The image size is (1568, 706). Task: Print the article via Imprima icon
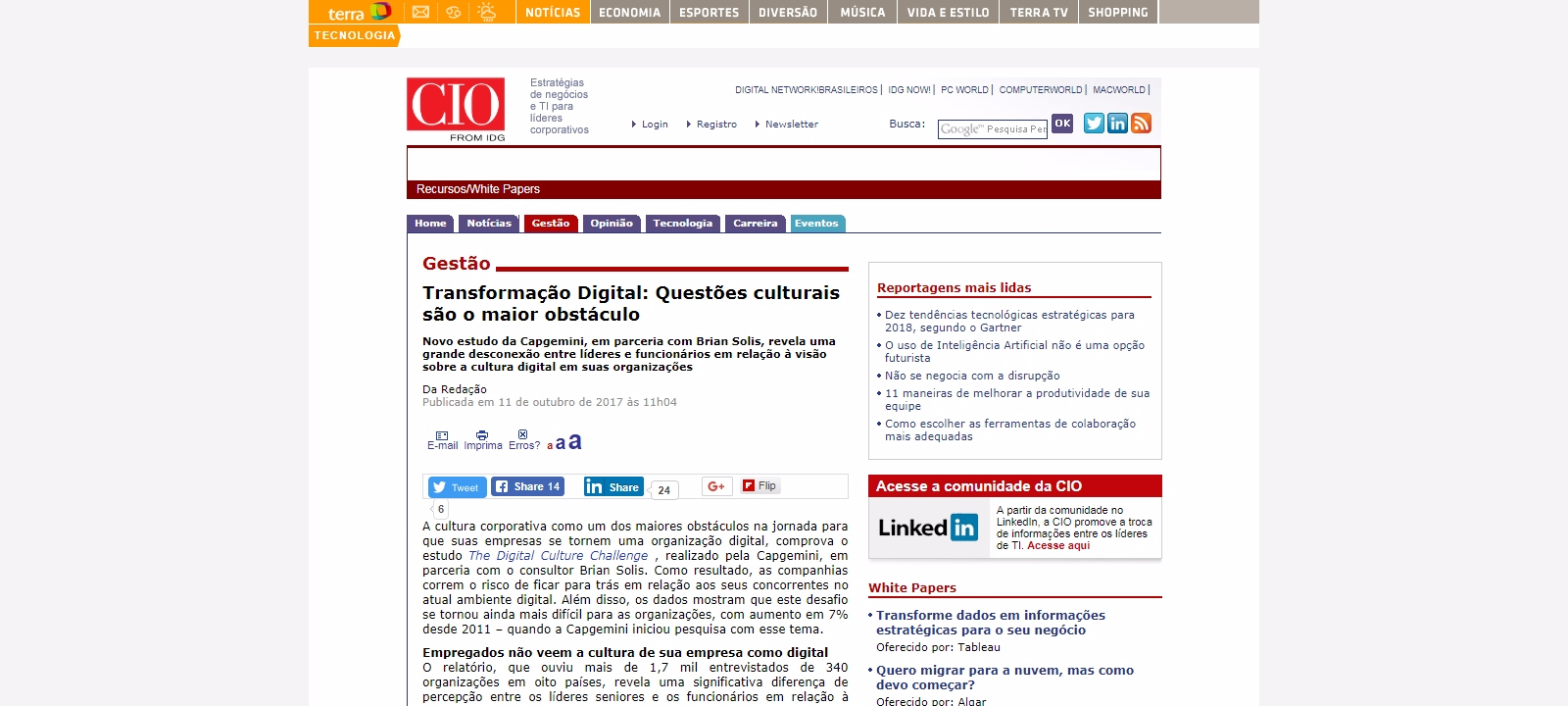tap(482, 440)
